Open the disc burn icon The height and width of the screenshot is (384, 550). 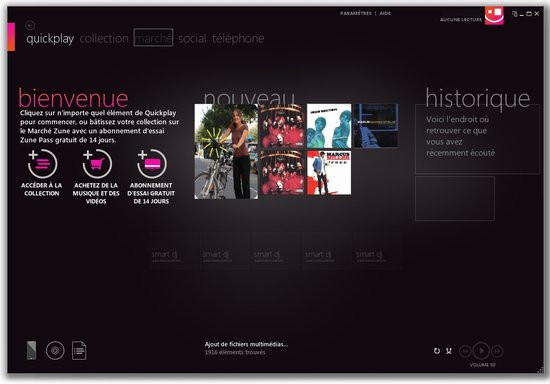55,350
